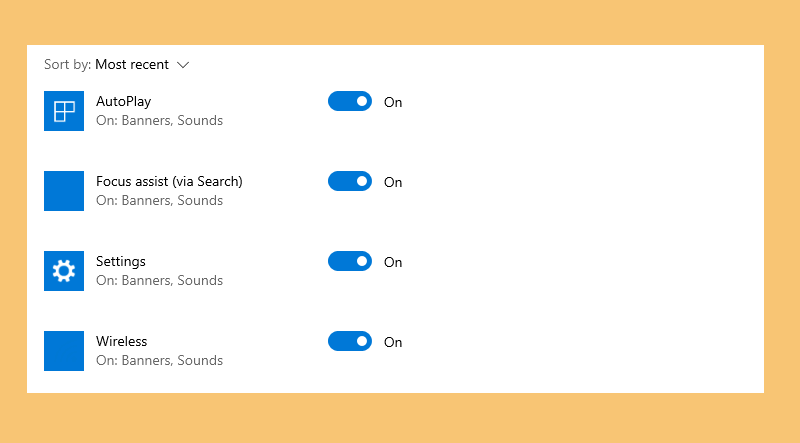Toggle Wireless notifications off
800x443 pixels.
349,341
